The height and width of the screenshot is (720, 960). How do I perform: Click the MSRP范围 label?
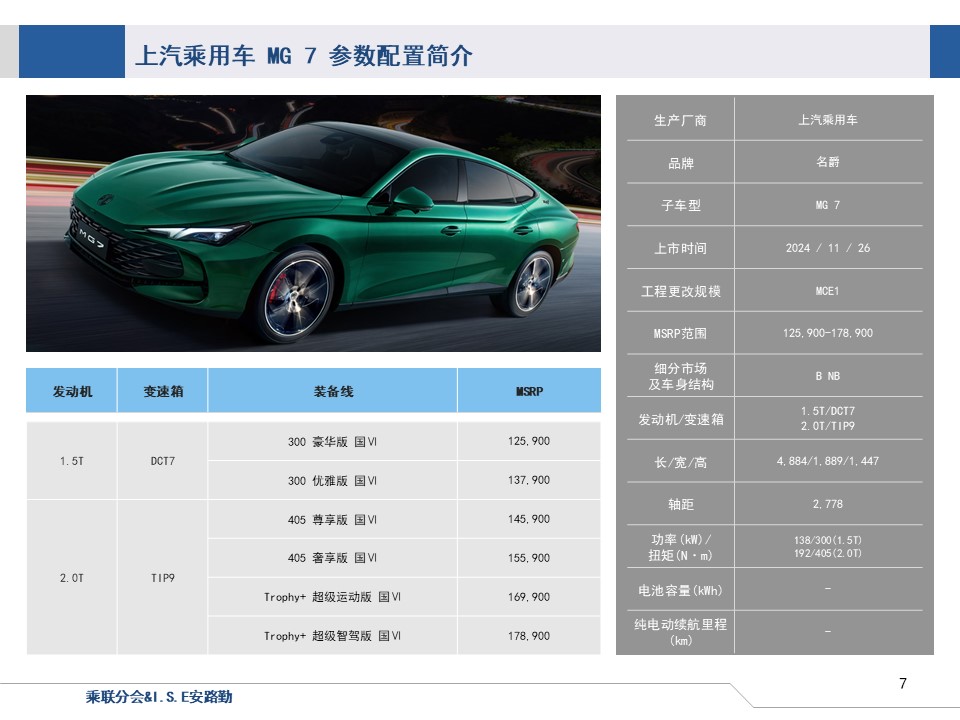[x=680, y=334]
